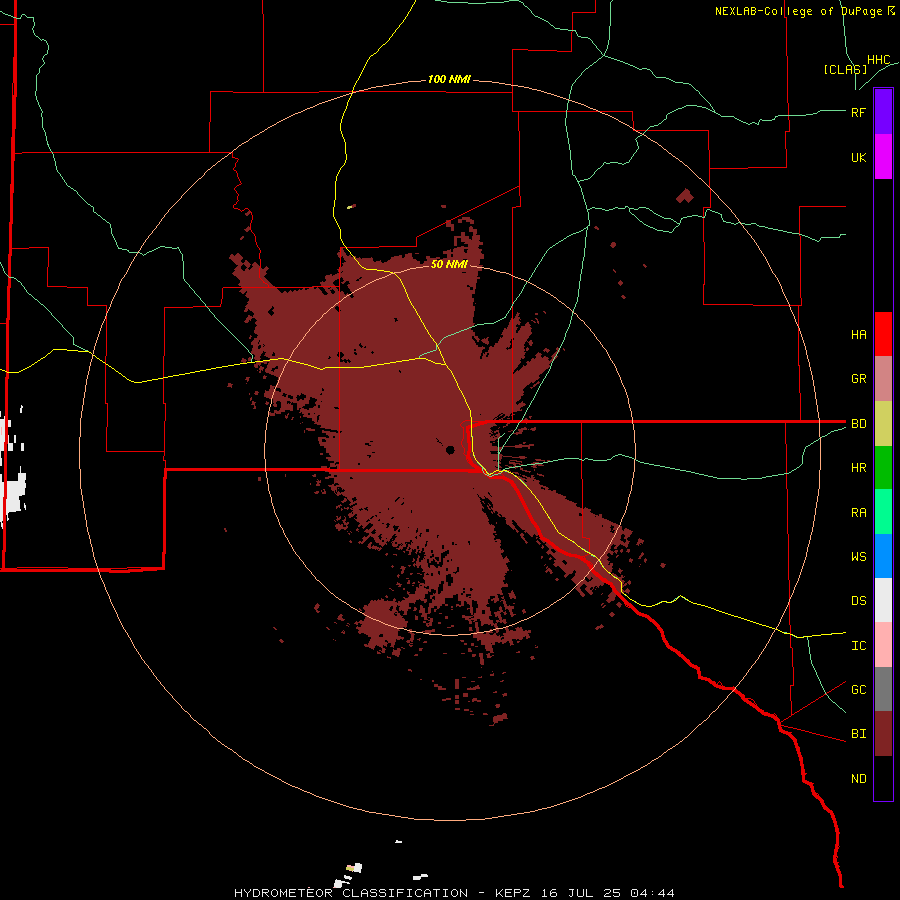The width and height of the screenshot is (900, 900).
Task: Click the 04:44 timestamp
Action: (651, 893)
